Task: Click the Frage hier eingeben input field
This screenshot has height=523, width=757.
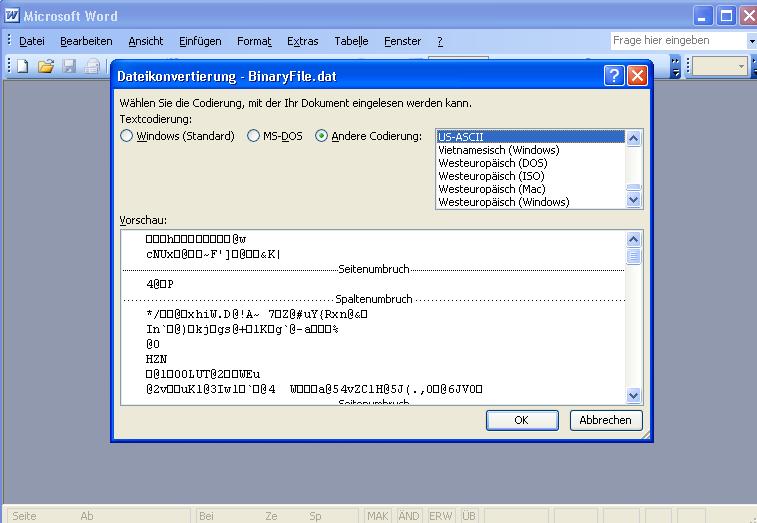Action: coord(678,41)
